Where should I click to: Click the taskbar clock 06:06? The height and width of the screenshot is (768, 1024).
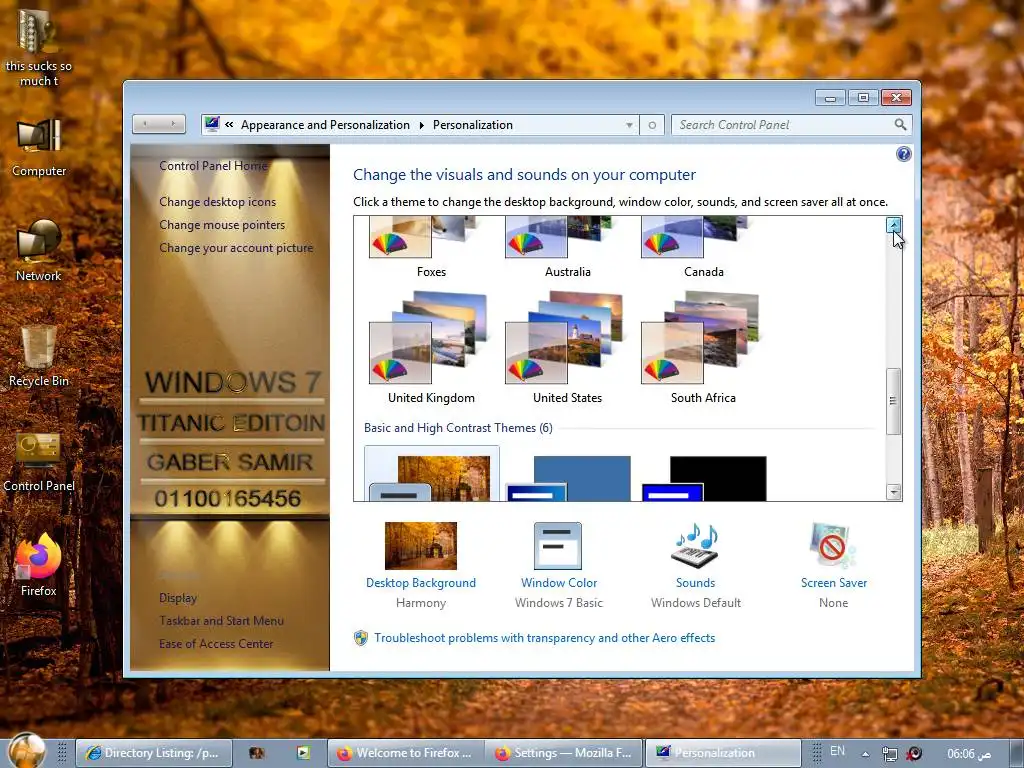tap(969, 754)
